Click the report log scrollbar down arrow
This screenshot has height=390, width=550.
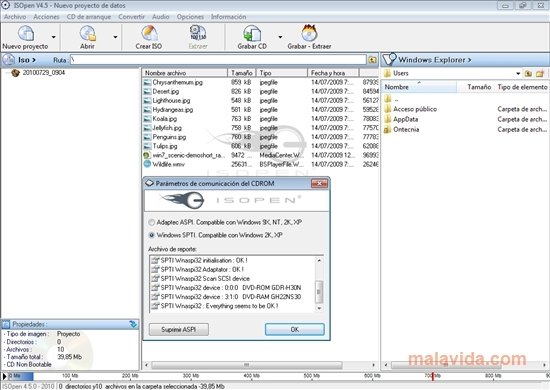pyautogui.click(x=319, y=308)
